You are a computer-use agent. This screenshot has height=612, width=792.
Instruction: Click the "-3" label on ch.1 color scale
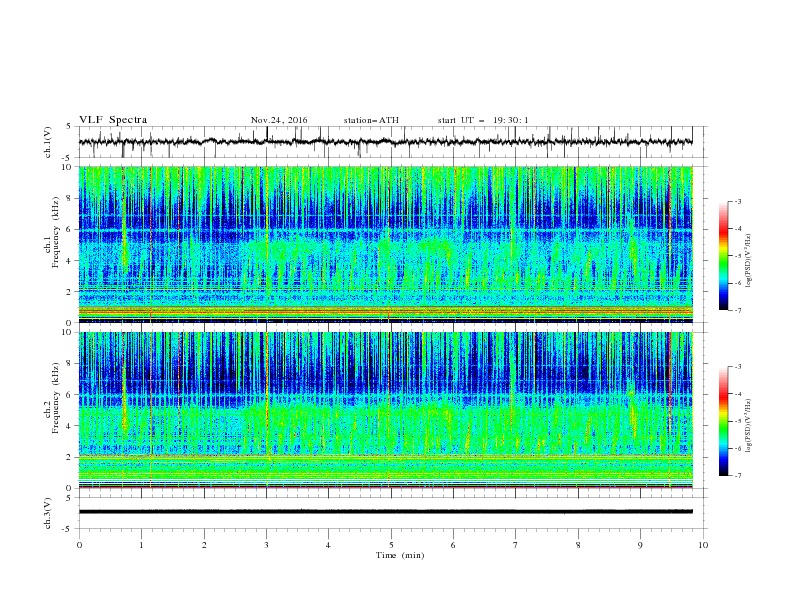[737, 201]
